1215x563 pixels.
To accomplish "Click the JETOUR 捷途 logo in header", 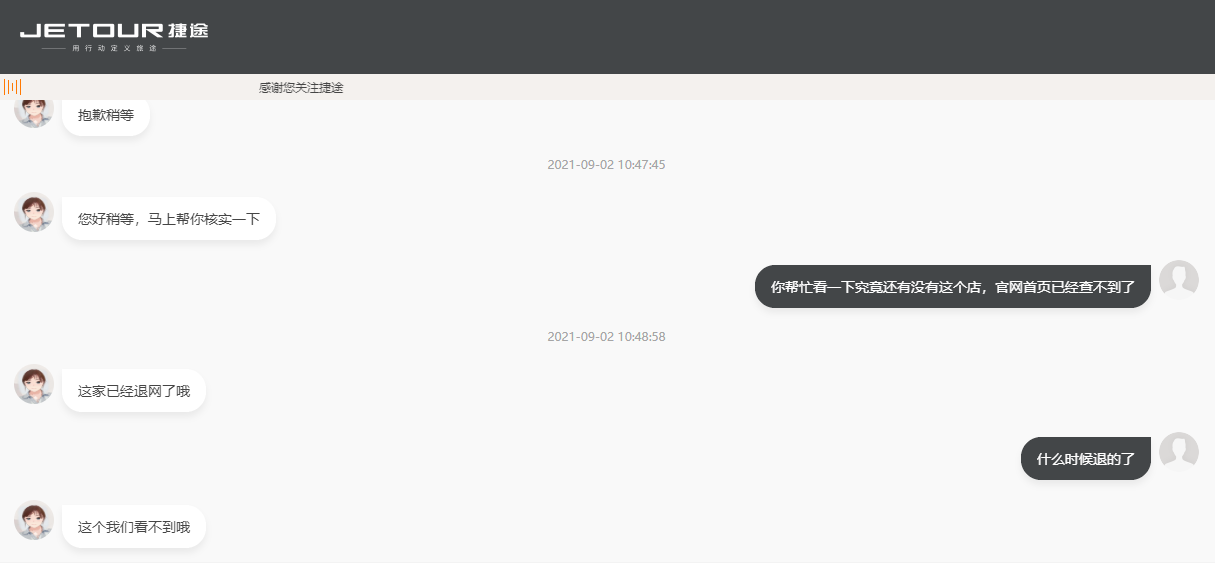I will pos(114,36).
